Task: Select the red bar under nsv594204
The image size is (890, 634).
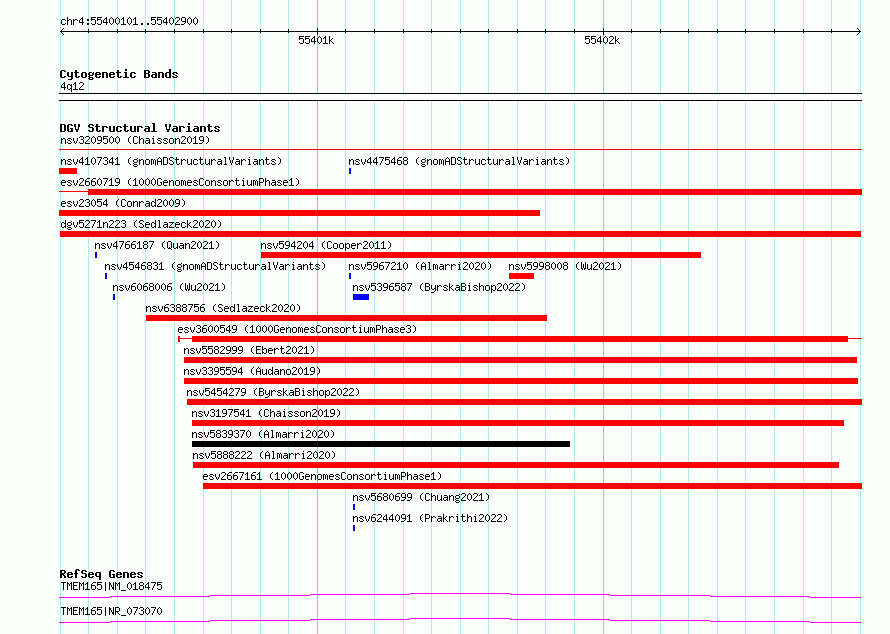Action: click(481, 255)
